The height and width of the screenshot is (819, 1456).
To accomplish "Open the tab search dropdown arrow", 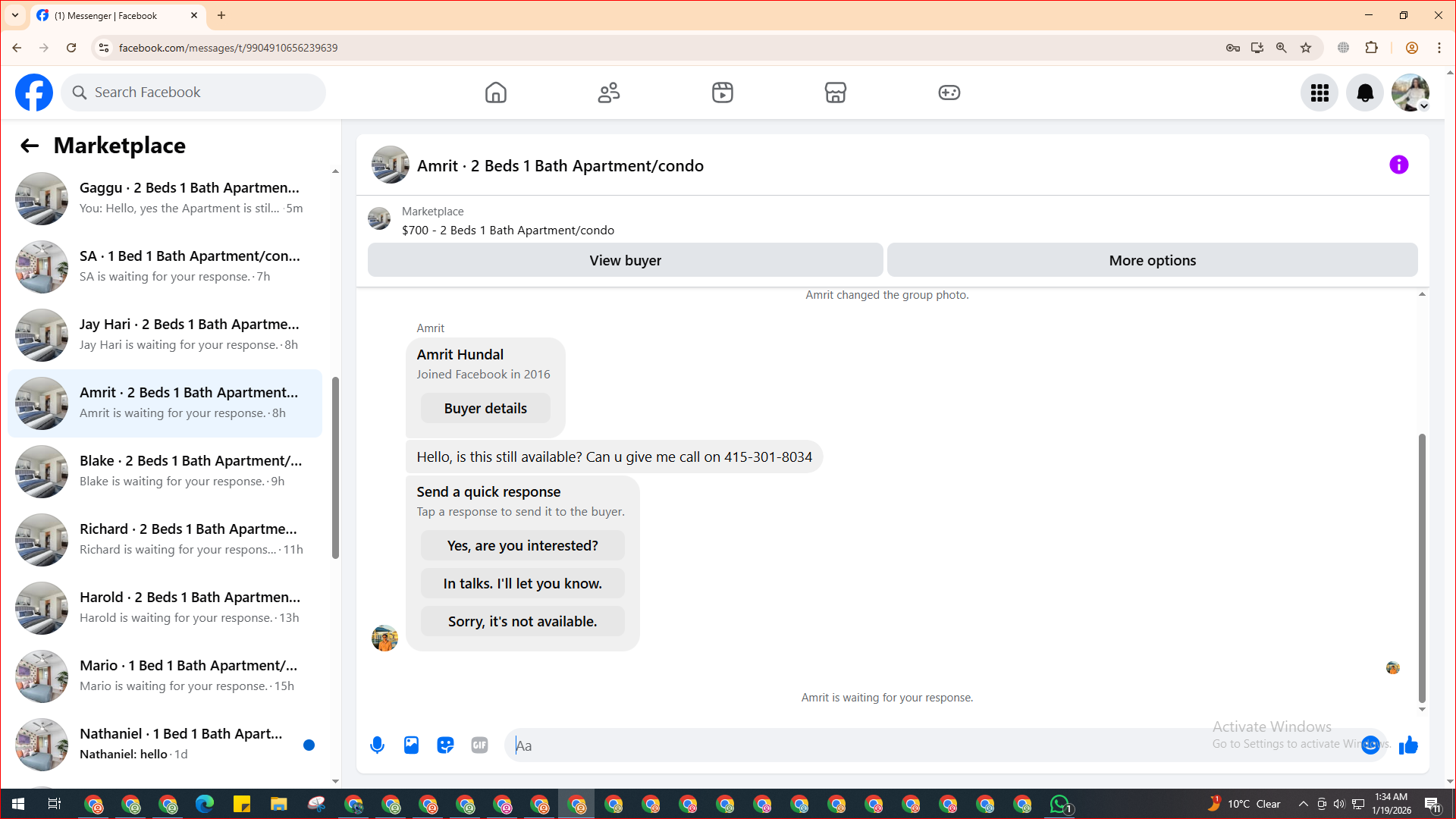I will (15, 15).
